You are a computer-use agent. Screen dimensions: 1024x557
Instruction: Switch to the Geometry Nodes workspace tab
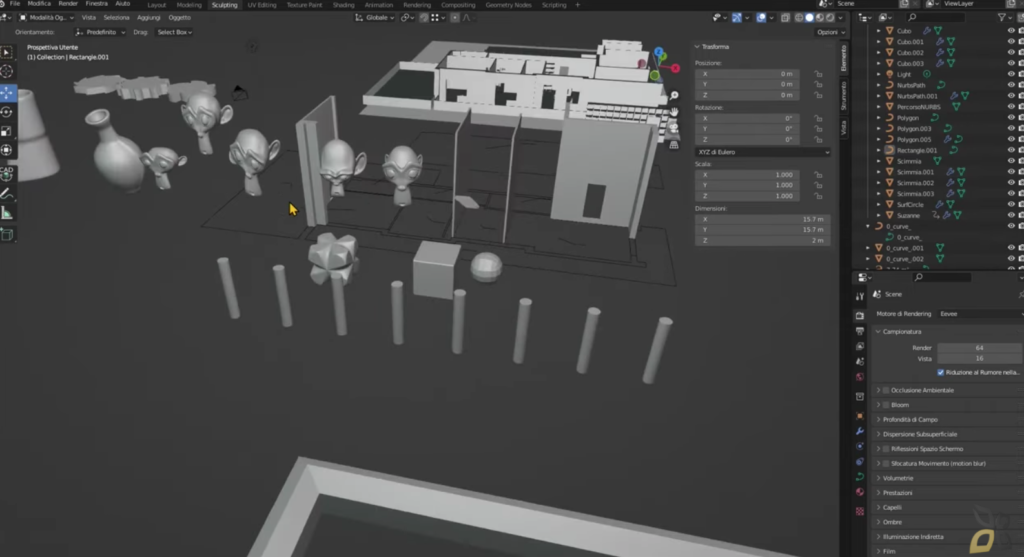click(508, 5)
